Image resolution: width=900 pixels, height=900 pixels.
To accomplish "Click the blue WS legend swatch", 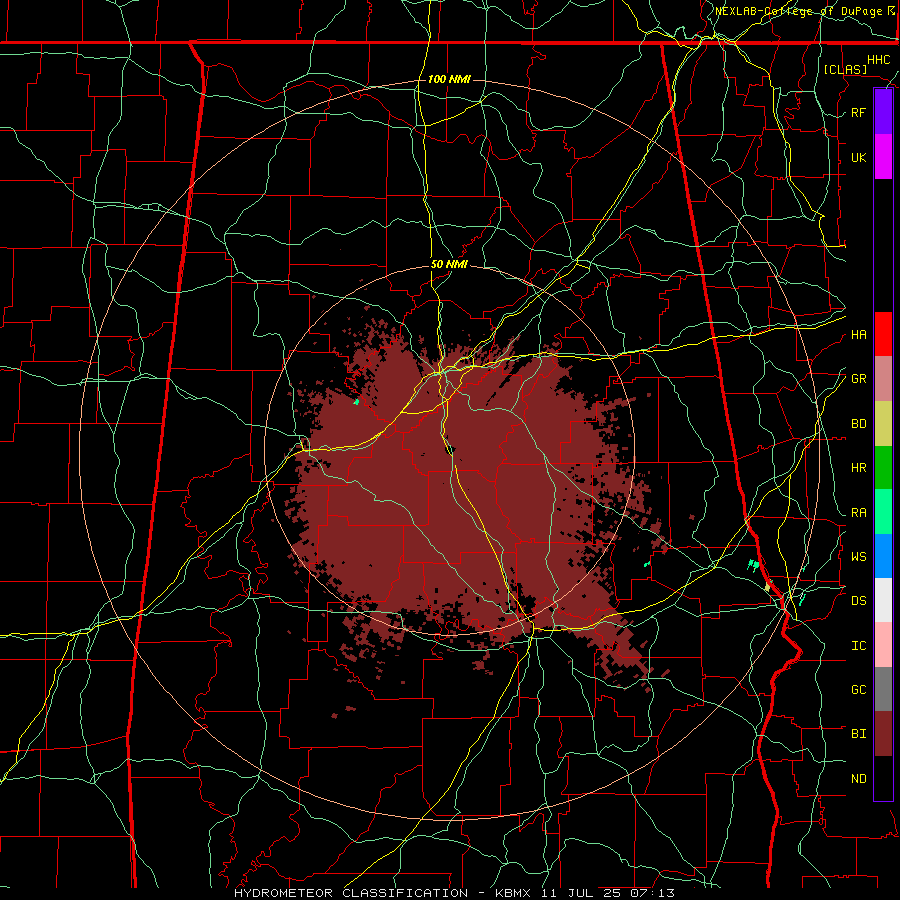I will click(x=883, y=556).
